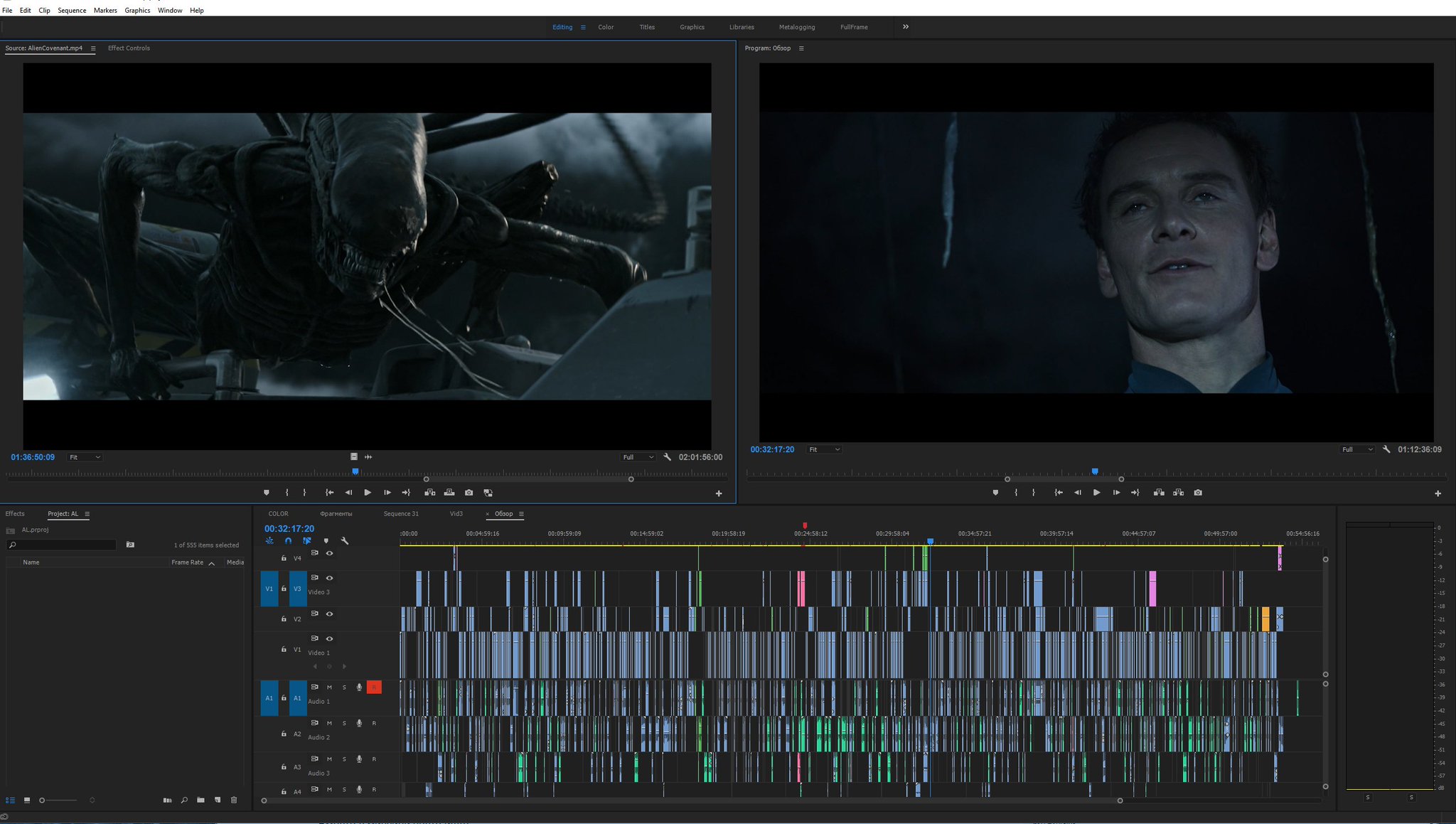Click Lift button in Program monitor
Viewport: 1456px width, 824px height.
coord(1159,493)
